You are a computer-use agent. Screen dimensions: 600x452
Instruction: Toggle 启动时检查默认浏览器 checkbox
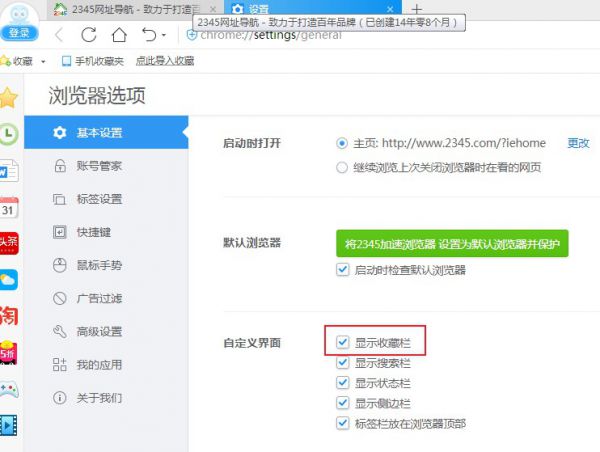(x=342, y=270)
